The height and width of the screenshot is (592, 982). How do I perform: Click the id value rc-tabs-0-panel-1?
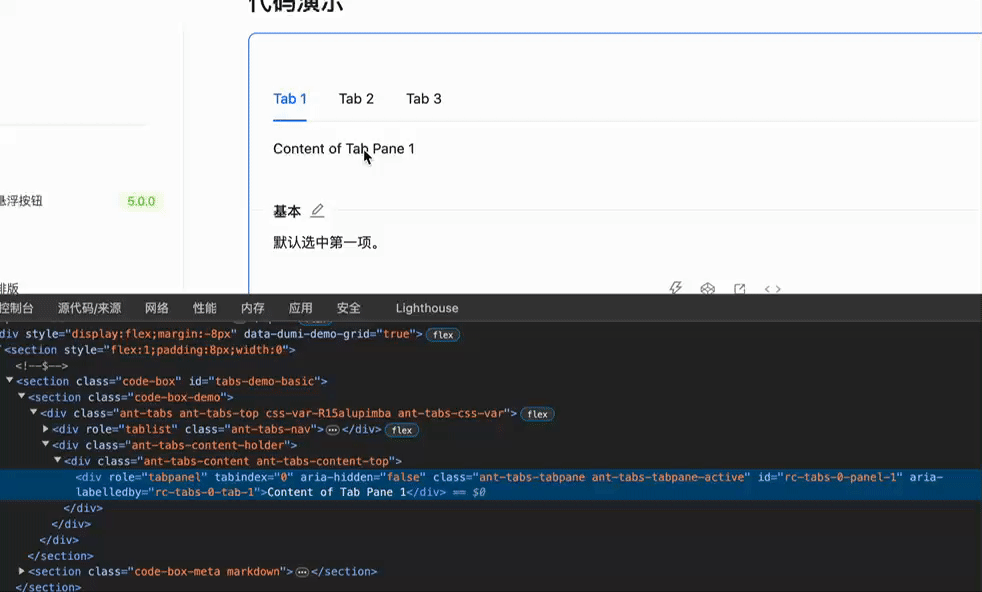click(x=842, y=477)
